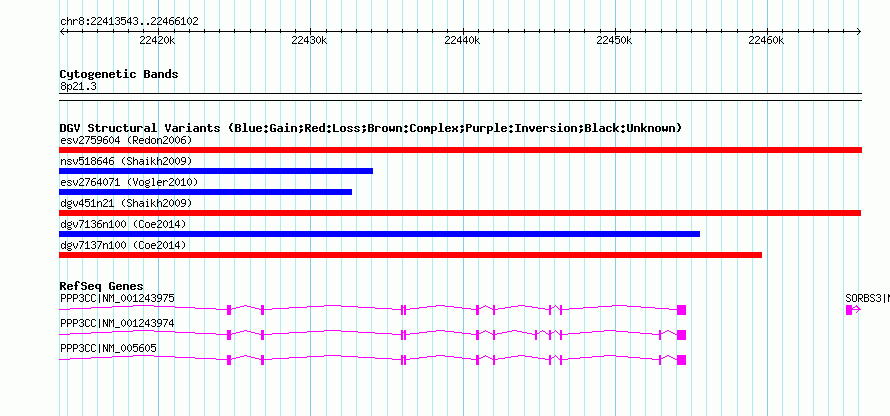Click the blue dgv7136n100 (Coe2014) gain bar
This screenshot has height=416, width=890.
click(x=379, y=234)
